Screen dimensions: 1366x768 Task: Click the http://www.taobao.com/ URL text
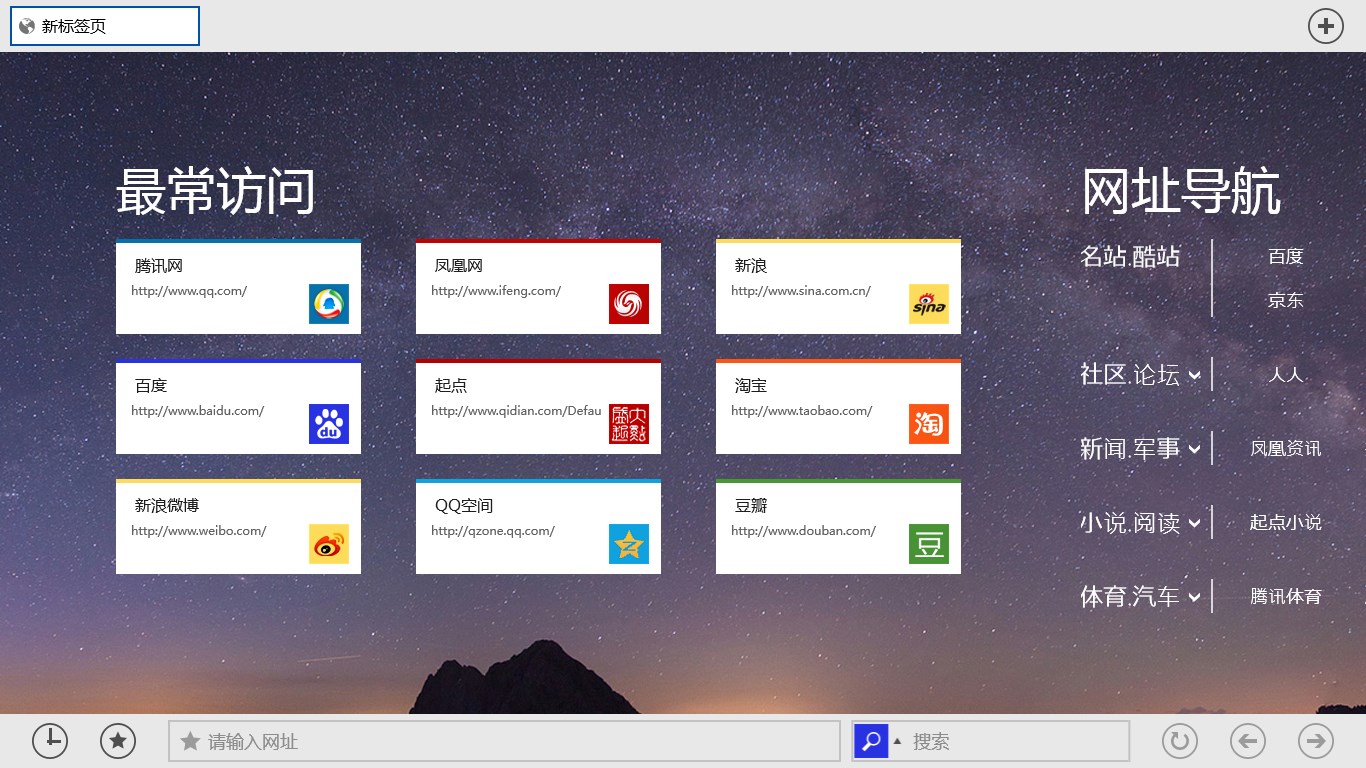[802, 411]
